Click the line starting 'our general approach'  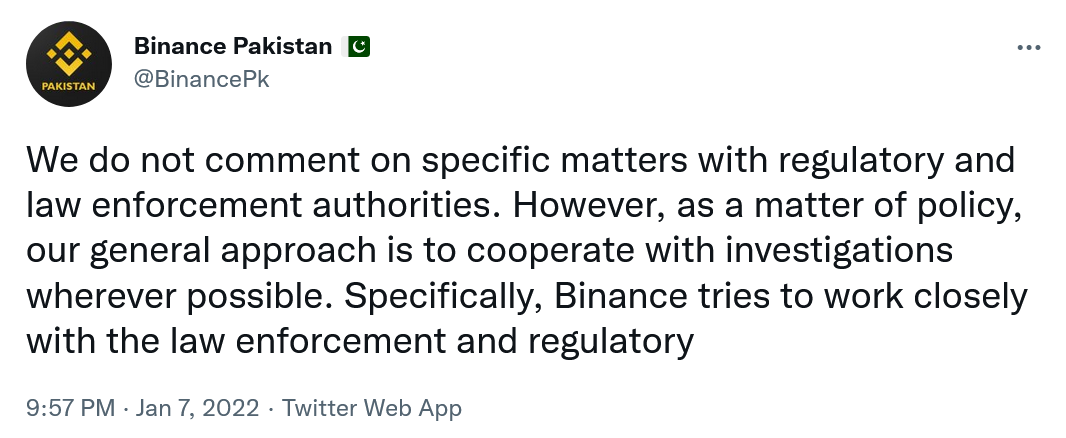point(488,250)
